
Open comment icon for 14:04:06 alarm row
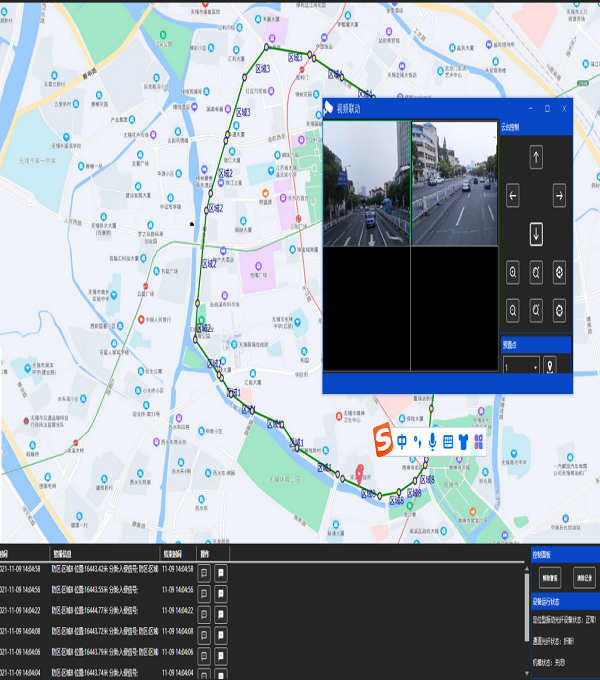point(204,656)
